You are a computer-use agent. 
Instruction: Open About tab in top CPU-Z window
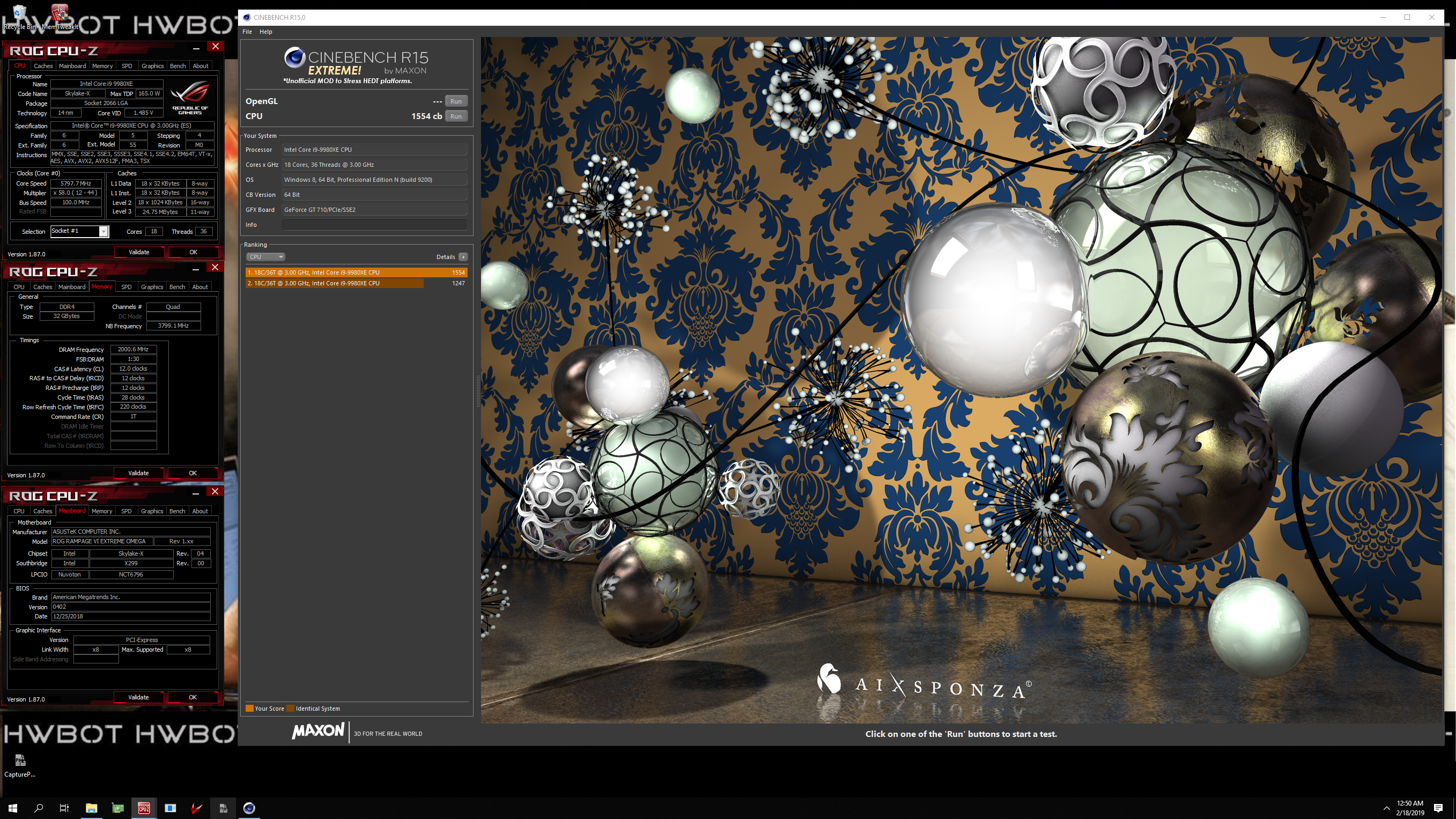point(201,66)
